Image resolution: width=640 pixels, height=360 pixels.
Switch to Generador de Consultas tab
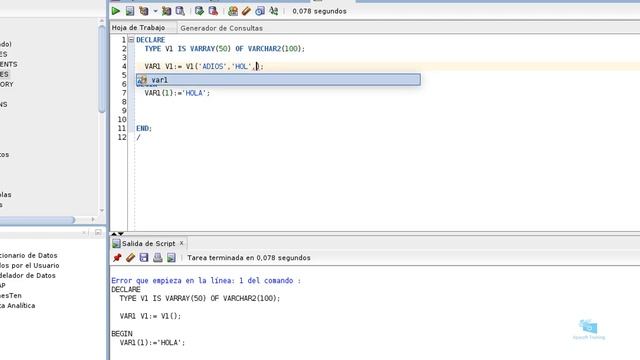tap(221, 28)
